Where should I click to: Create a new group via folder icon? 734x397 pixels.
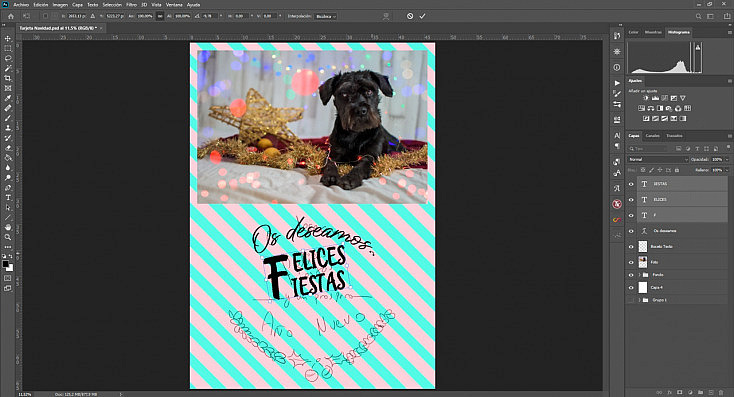701,392
